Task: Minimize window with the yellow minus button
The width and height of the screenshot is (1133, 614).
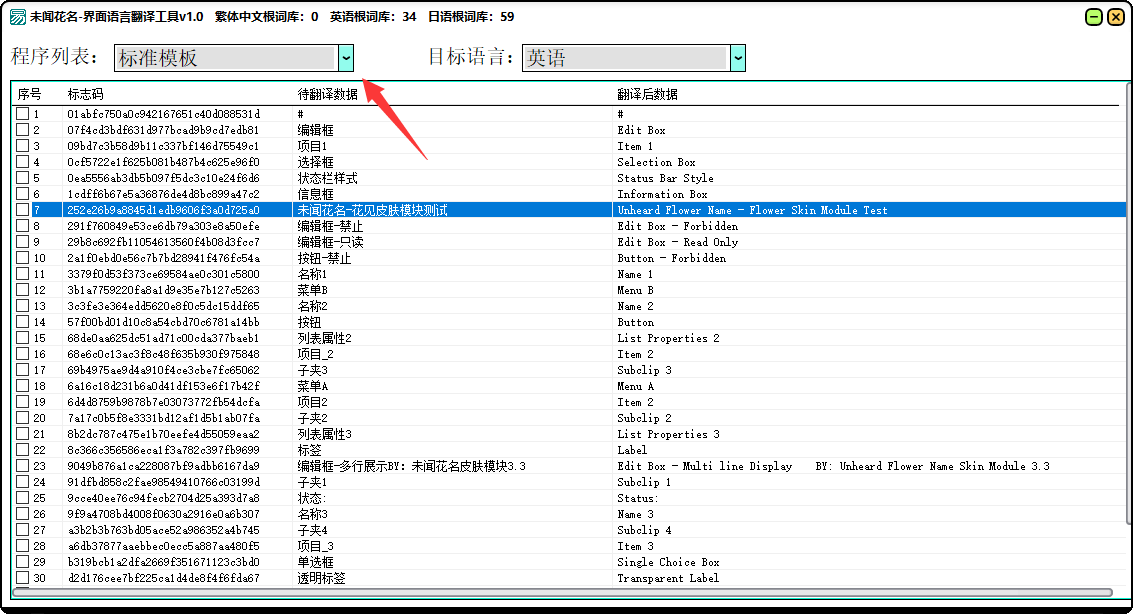Action: point(1094,17)
